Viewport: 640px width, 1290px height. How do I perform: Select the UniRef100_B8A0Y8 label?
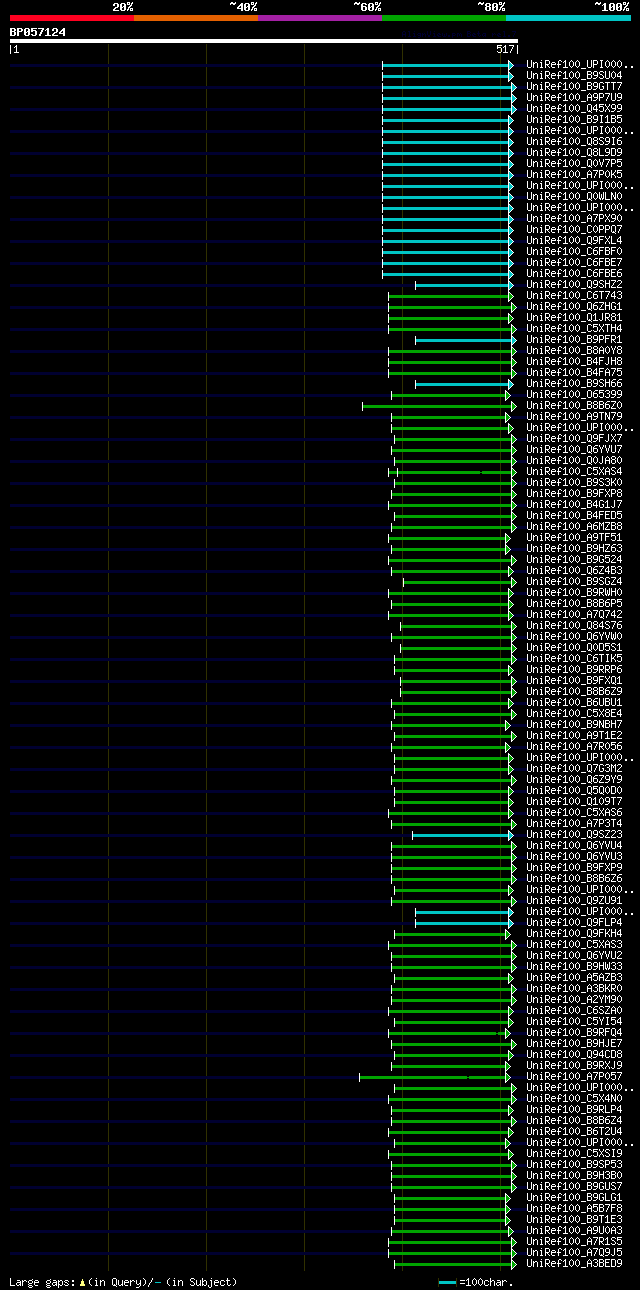click(574, 351)
